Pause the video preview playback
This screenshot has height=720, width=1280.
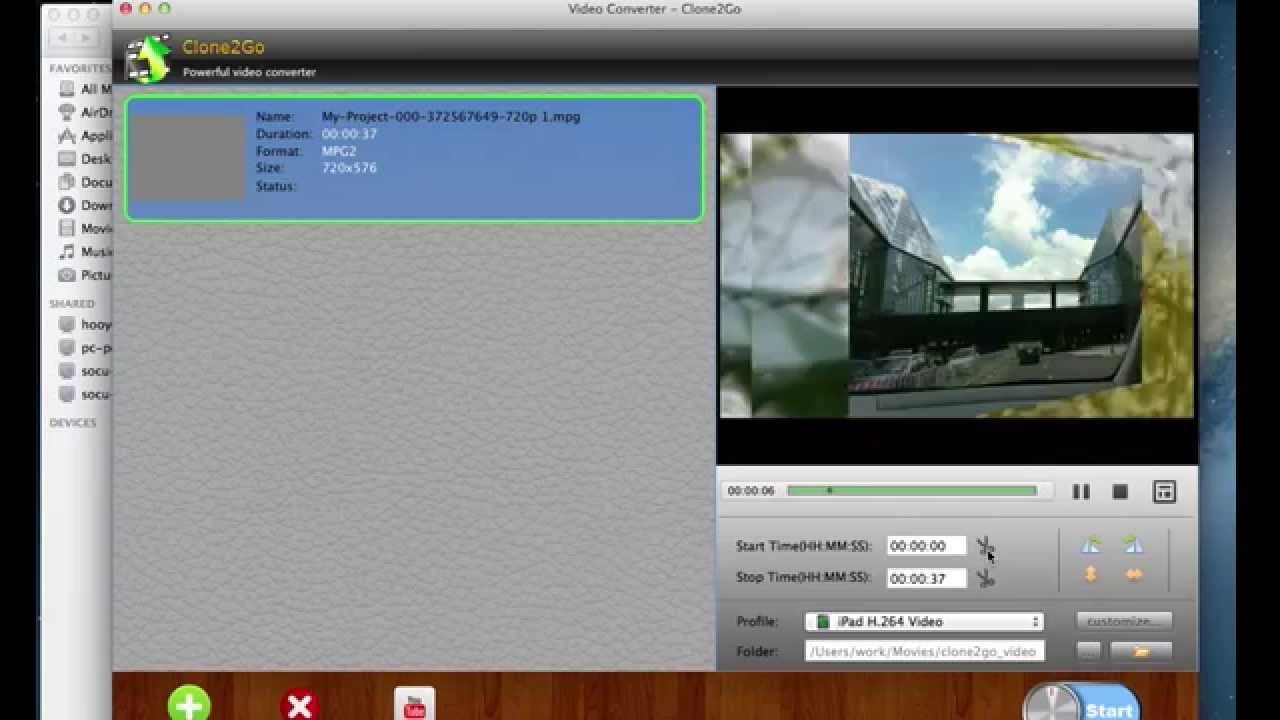[x=1081, y=492]
